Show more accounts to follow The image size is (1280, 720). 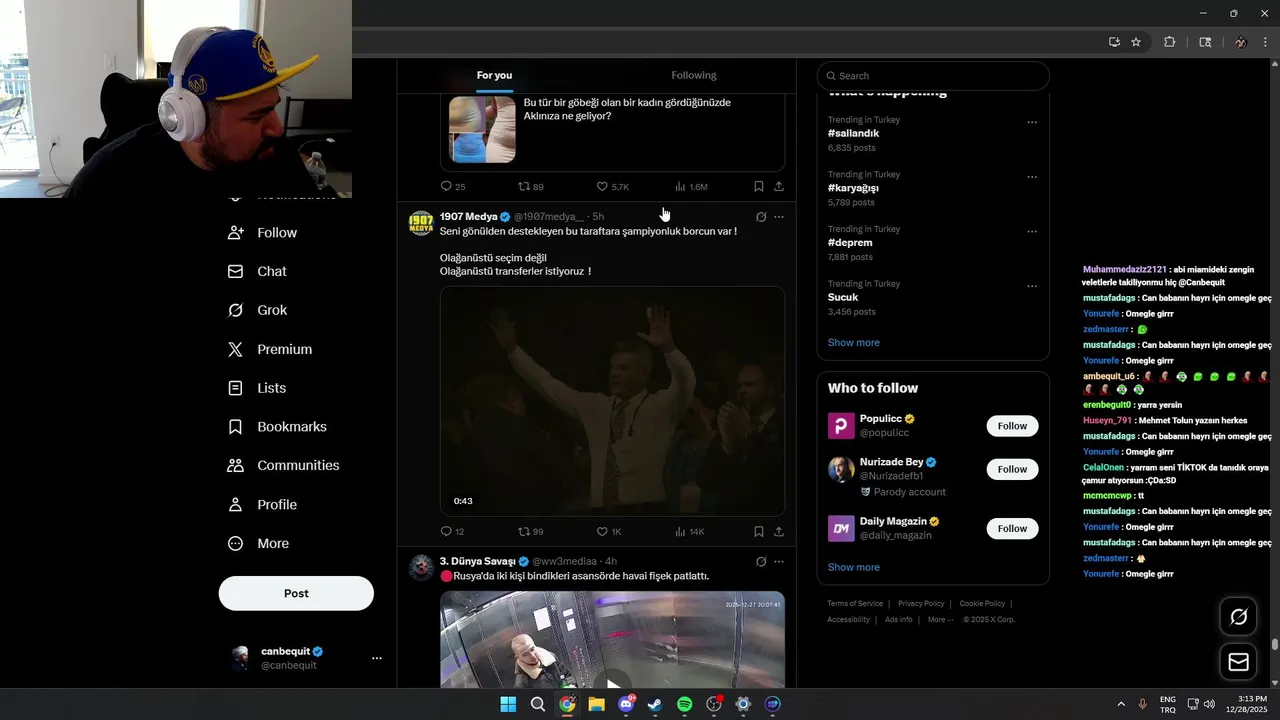click(853, 567)
